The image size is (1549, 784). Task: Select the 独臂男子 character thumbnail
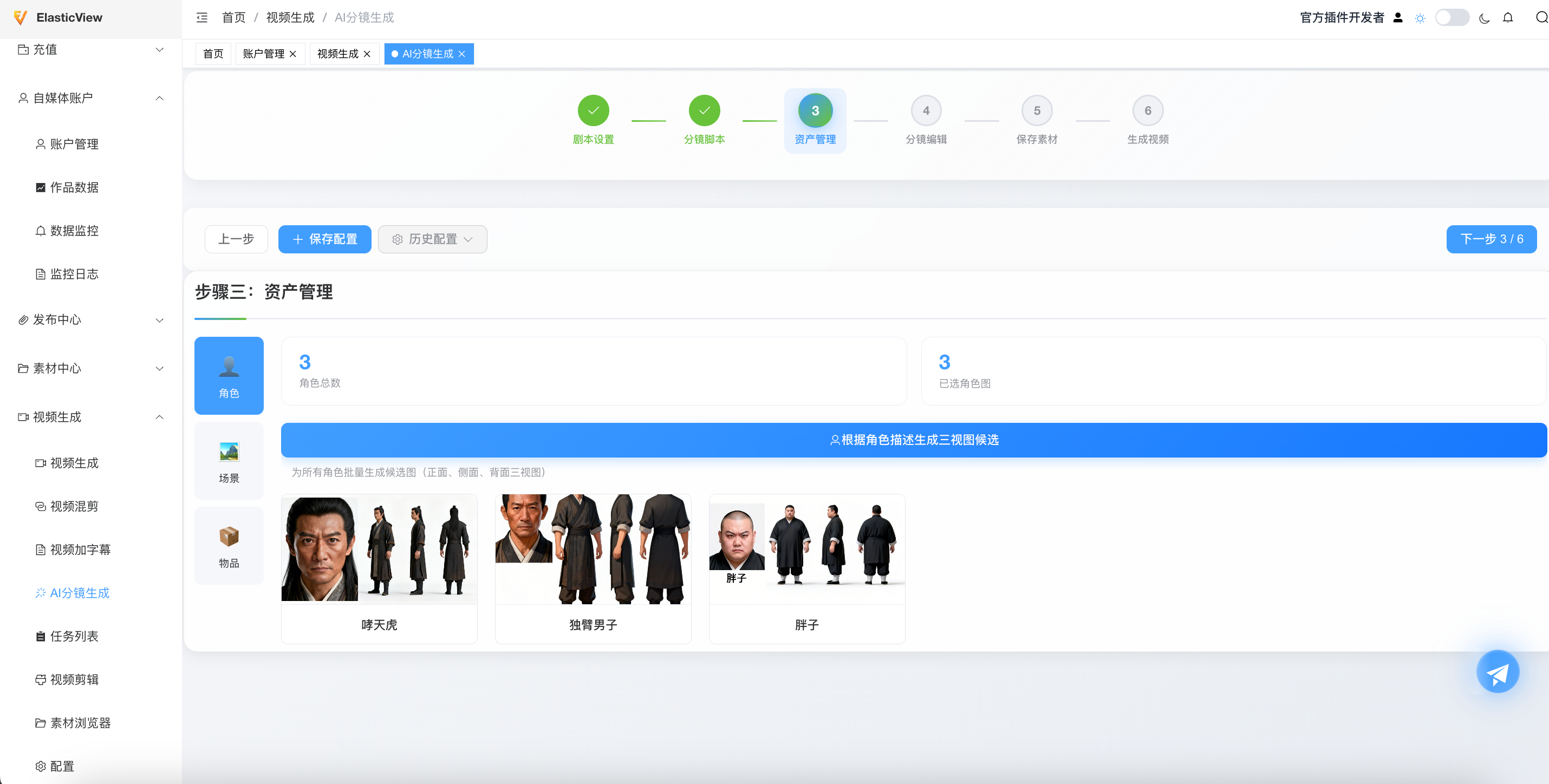point(593,549)
